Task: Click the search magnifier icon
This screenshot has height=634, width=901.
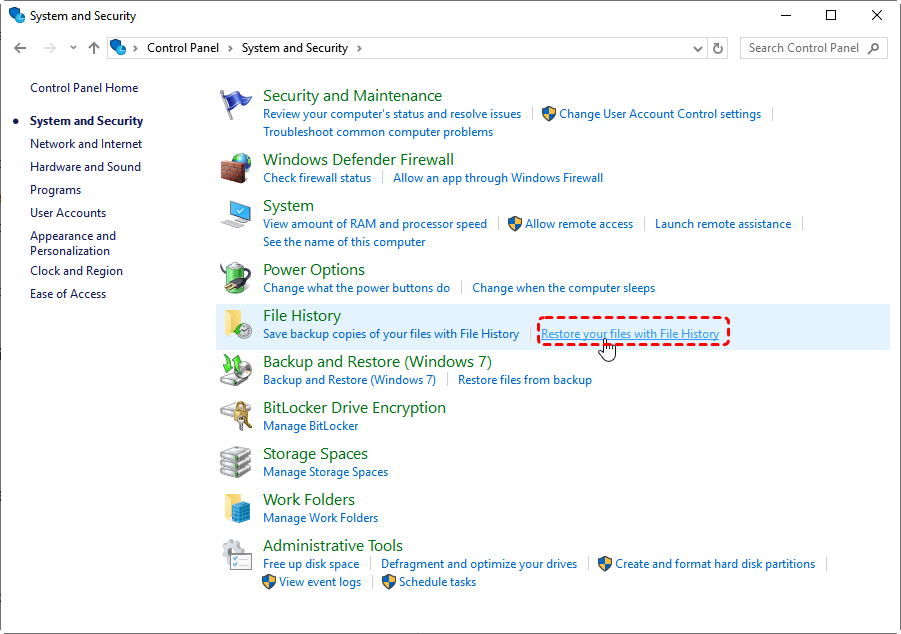Action: (873, 48)
